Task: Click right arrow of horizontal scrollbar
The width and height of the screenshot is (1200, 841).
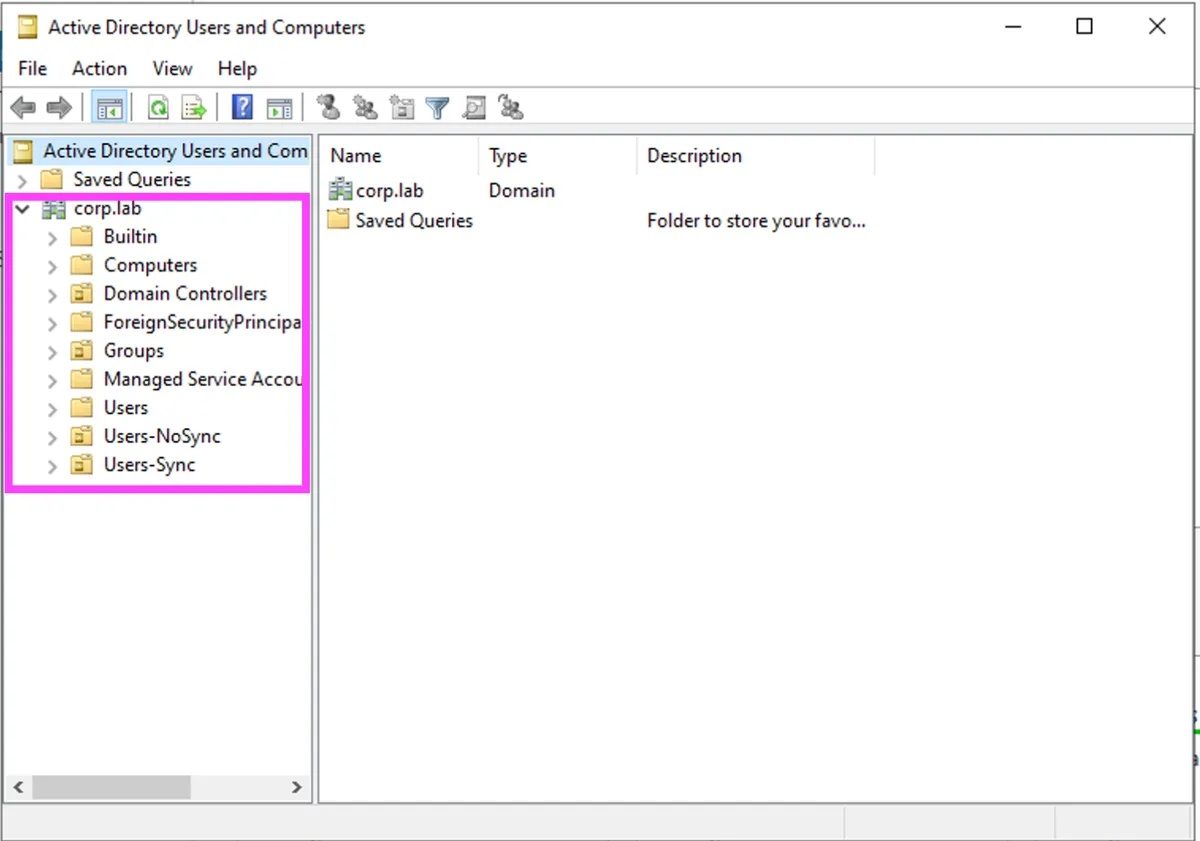Action: pos(297,788)
